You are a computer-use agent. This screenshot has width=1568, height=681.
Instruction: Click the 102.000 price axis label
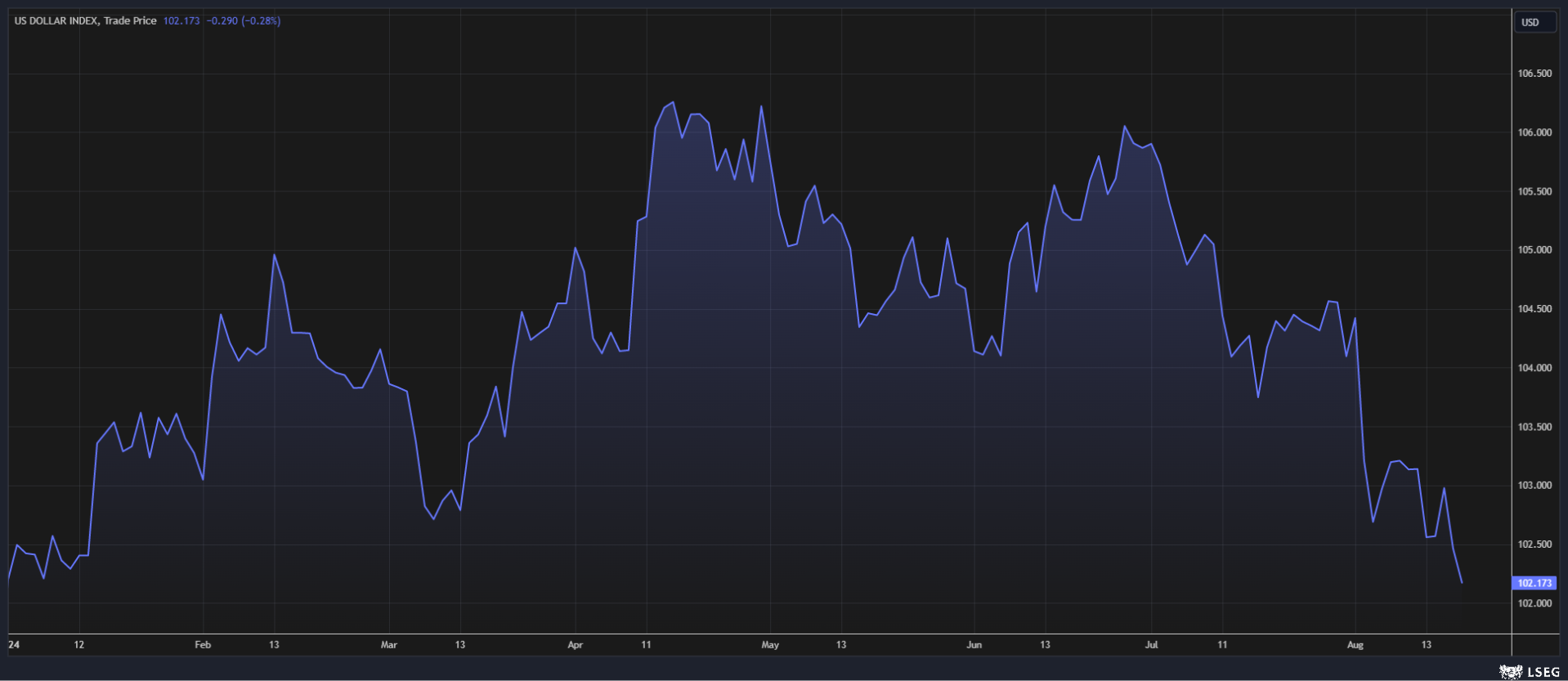point(1534,603)
